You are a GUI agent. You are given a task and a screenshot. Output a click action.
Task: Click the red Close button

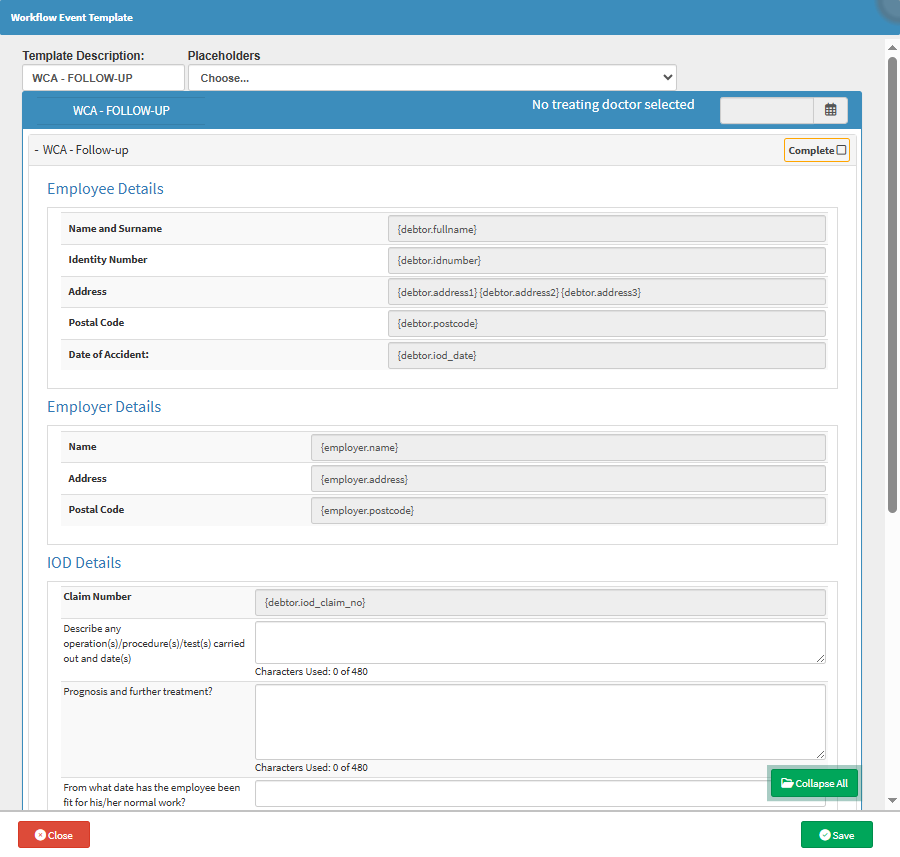54,835
